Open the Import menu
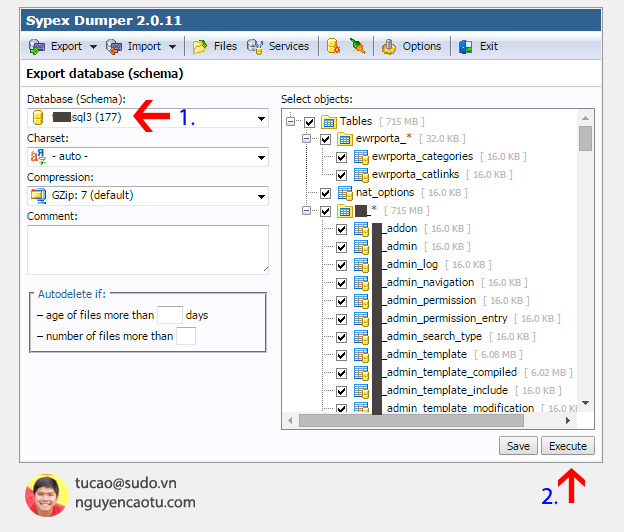 tap(144, 46)
